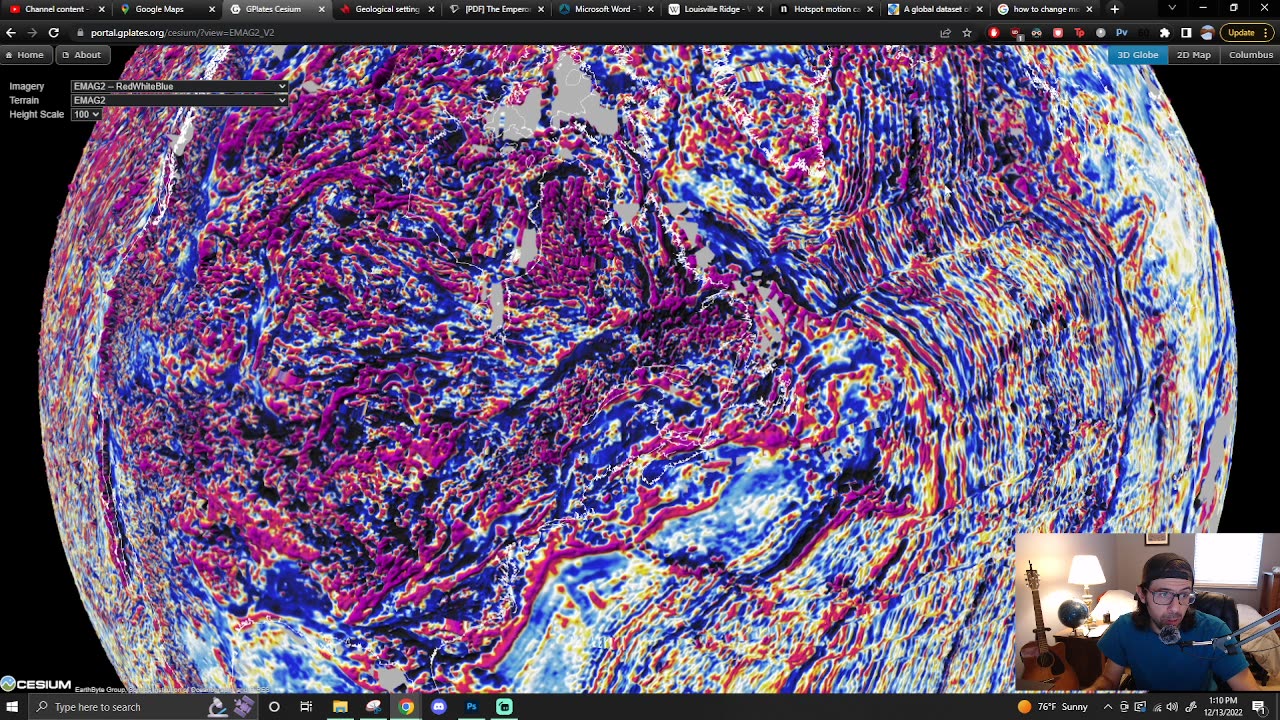This screenshot has height=720, width=1280.
Task: Open the red hand AdBlock extension
Action: tap(993, 32)
